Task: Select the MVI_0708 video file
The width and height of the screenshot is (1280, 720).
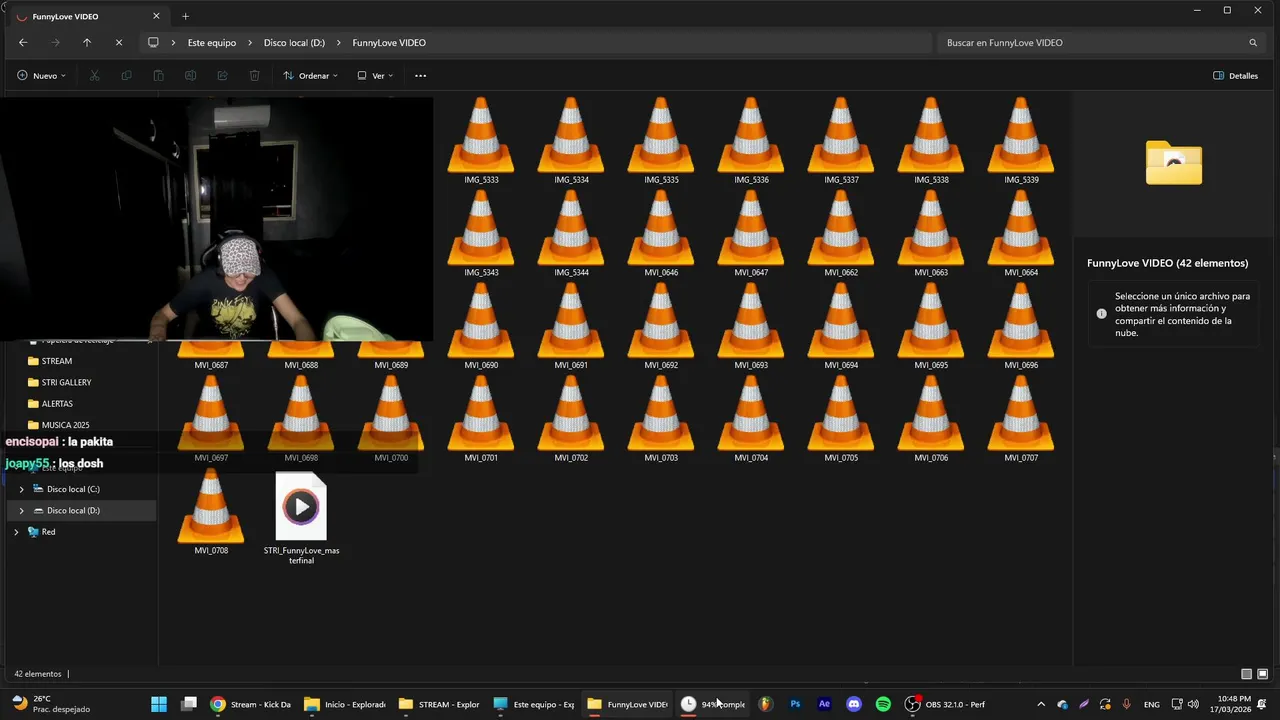Action: click(211, 511)
